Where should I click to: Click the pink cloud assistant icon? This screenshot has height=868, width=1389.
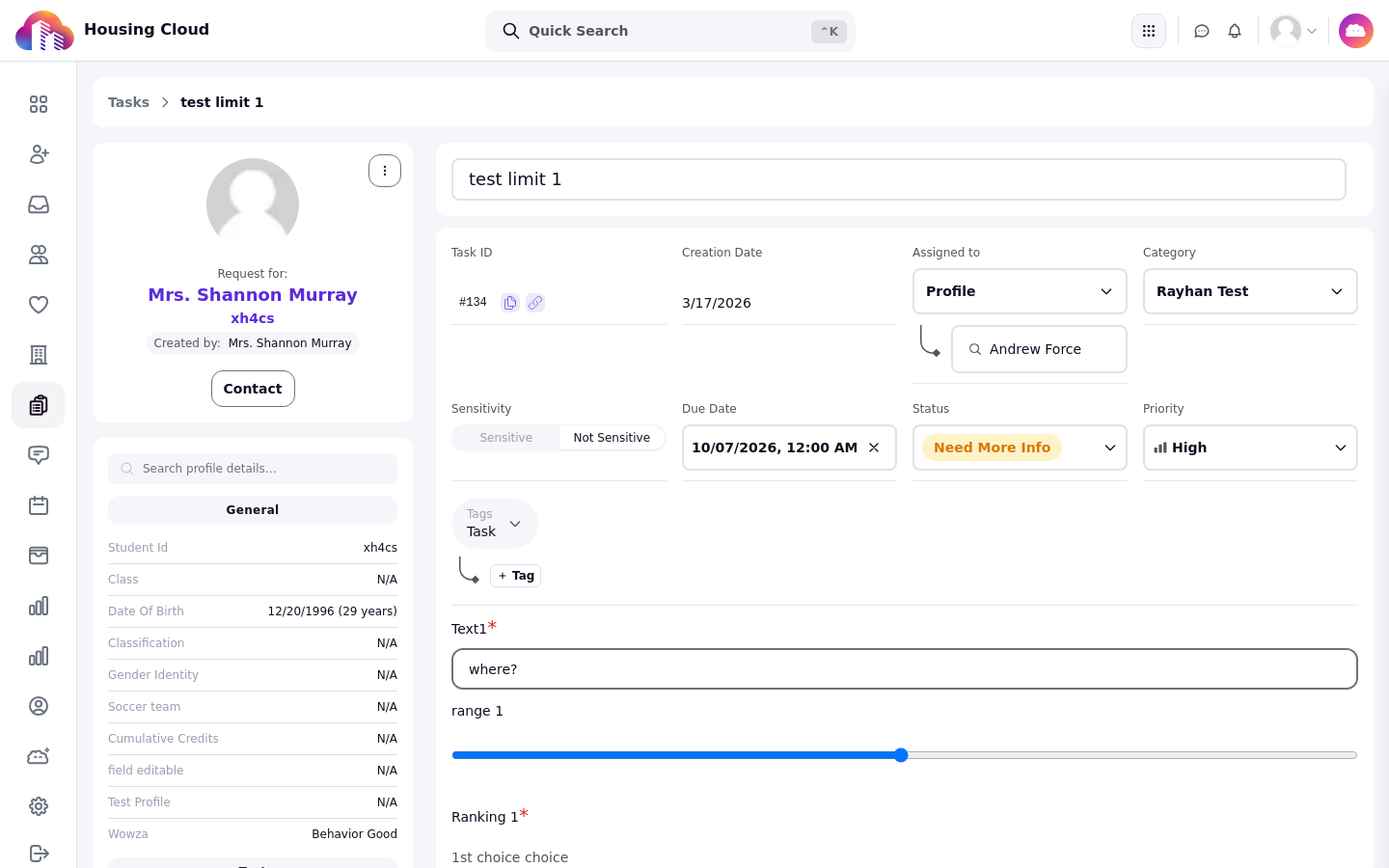coord(1356,31)
